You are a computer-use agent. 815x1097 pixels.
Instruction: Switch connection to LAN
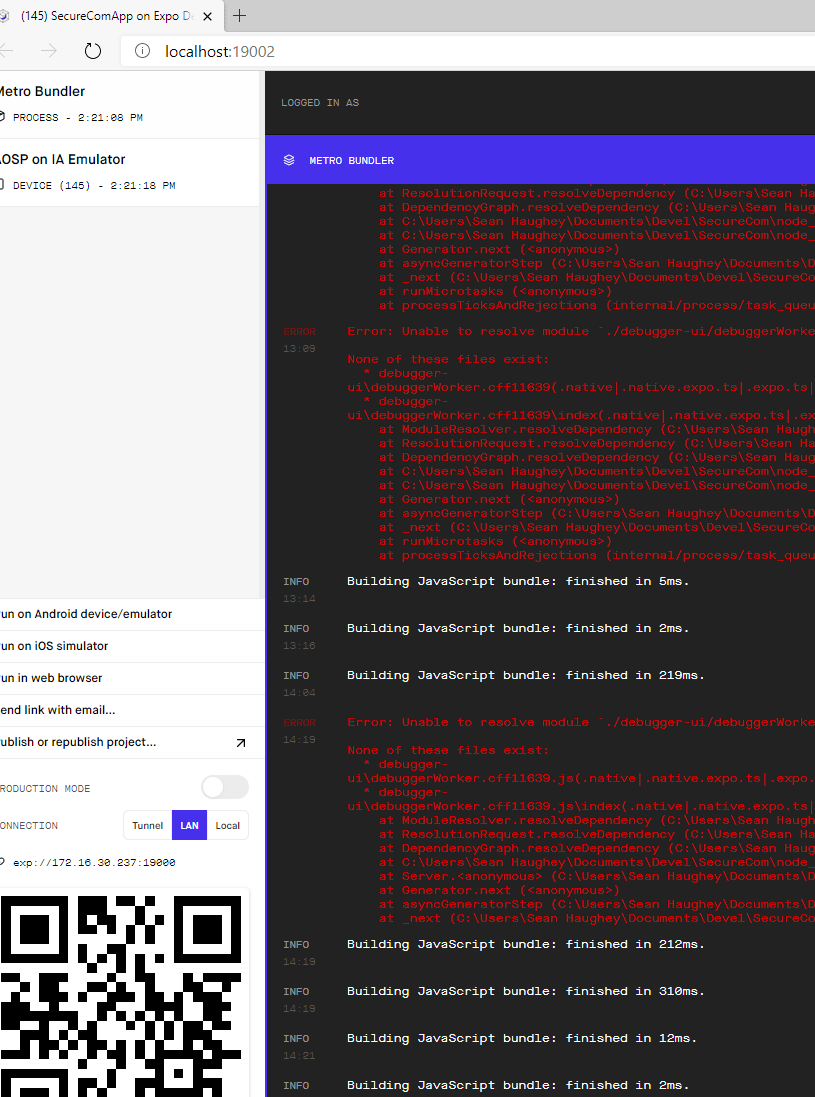(189, 825)
